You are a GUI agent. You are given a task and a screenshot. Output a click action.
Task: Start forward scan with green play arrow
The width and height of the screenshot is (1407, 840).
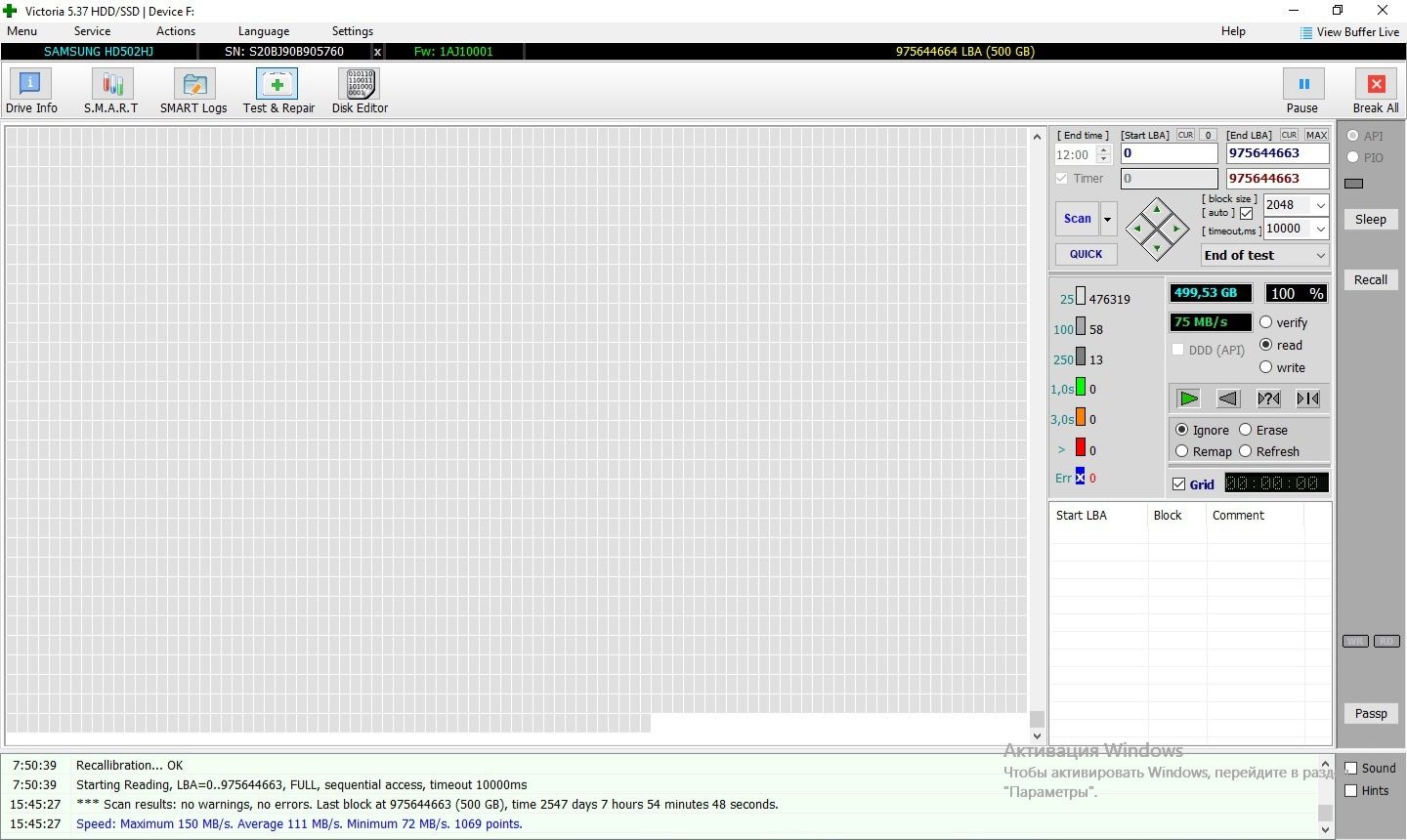point(1188,399)
